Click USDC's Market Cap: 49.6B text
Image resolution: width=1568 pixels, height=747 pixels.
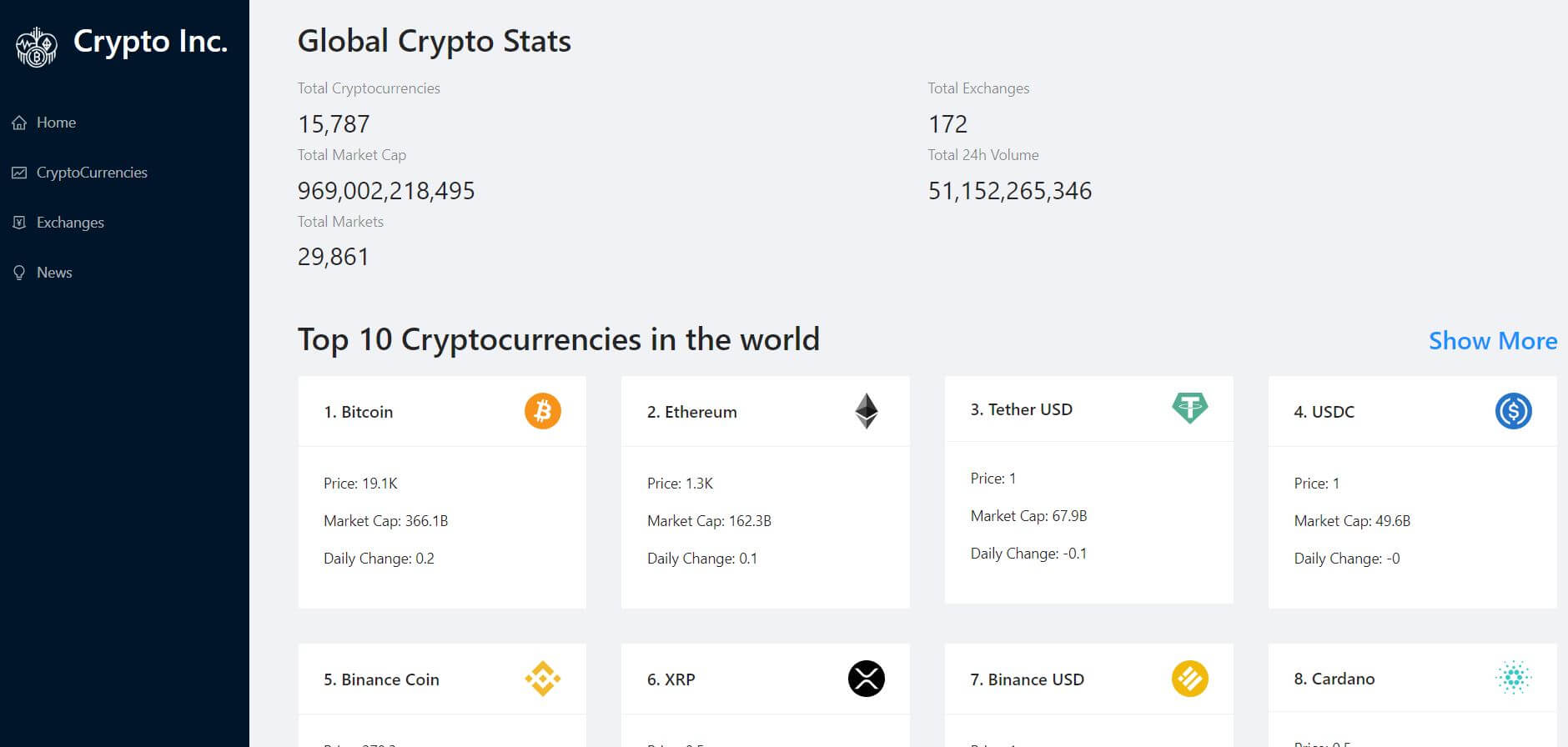(x=1352, y=521)
